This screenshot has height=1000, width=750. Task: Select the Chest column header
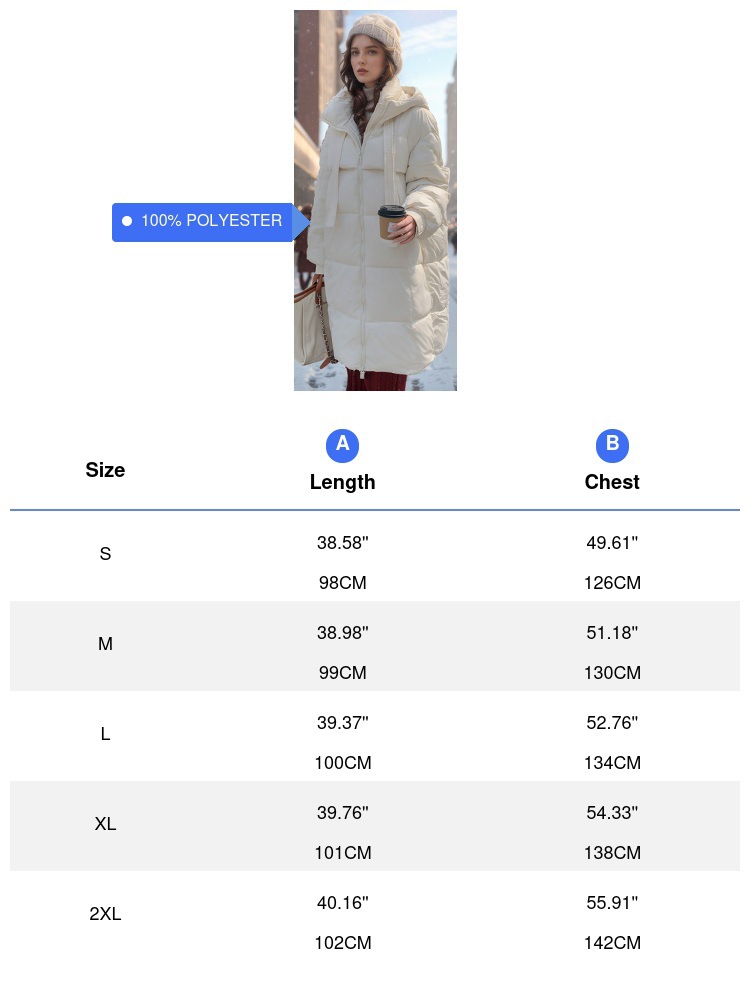(x=612, y=482)
